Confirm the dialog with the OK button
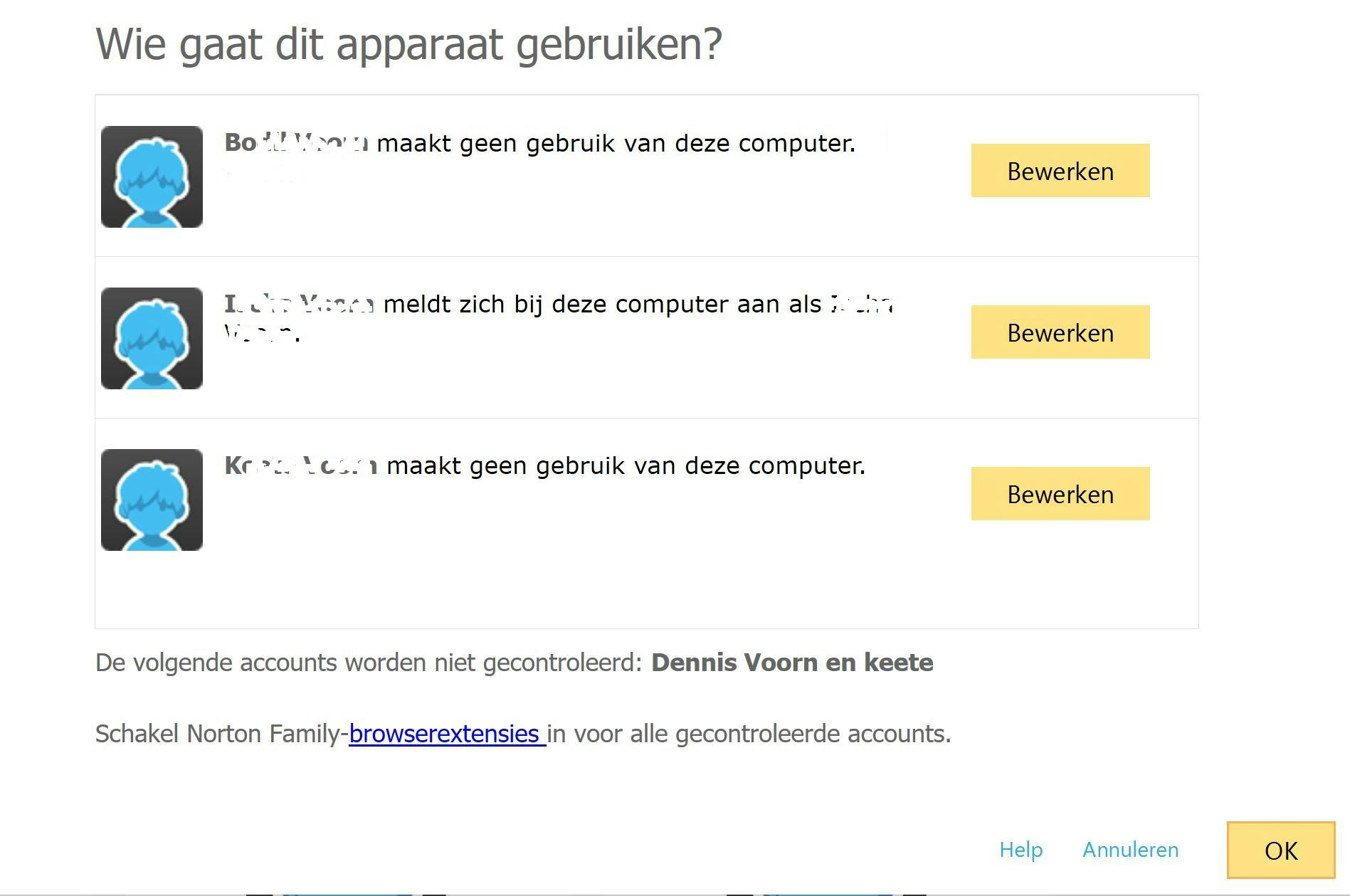The height and width of the screenshot is (896, 1350). pyautogui.click(x=1280, y=850)
